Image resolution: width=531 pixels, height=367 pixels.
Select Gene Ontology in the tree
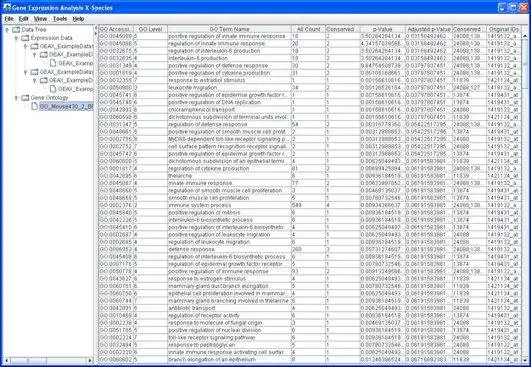point(49,98)
